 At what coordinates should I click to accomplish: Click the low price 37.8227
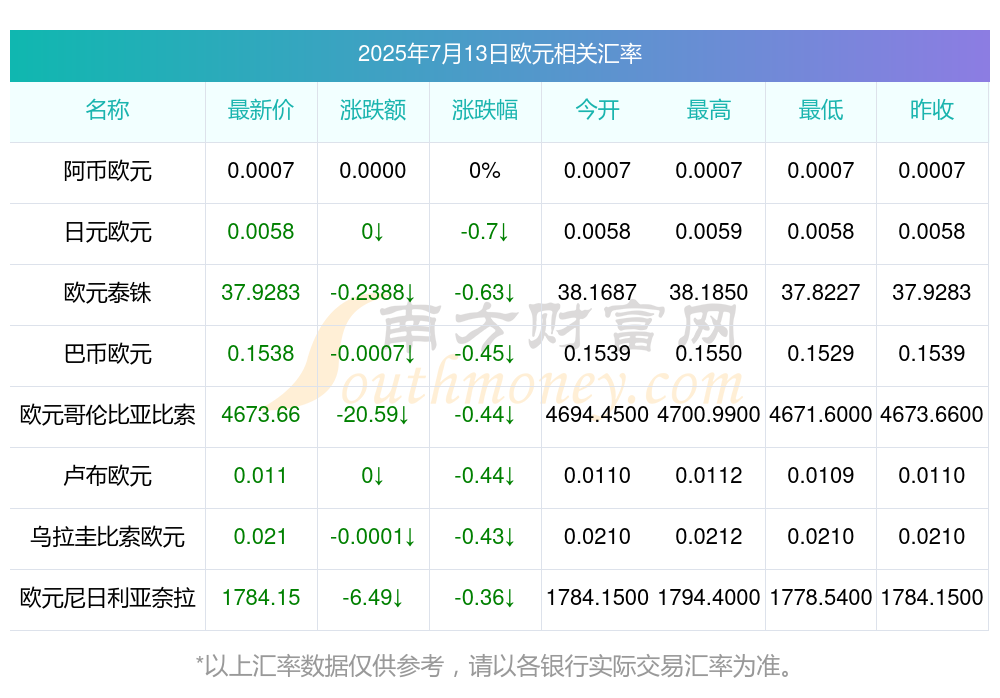(821, 293)
